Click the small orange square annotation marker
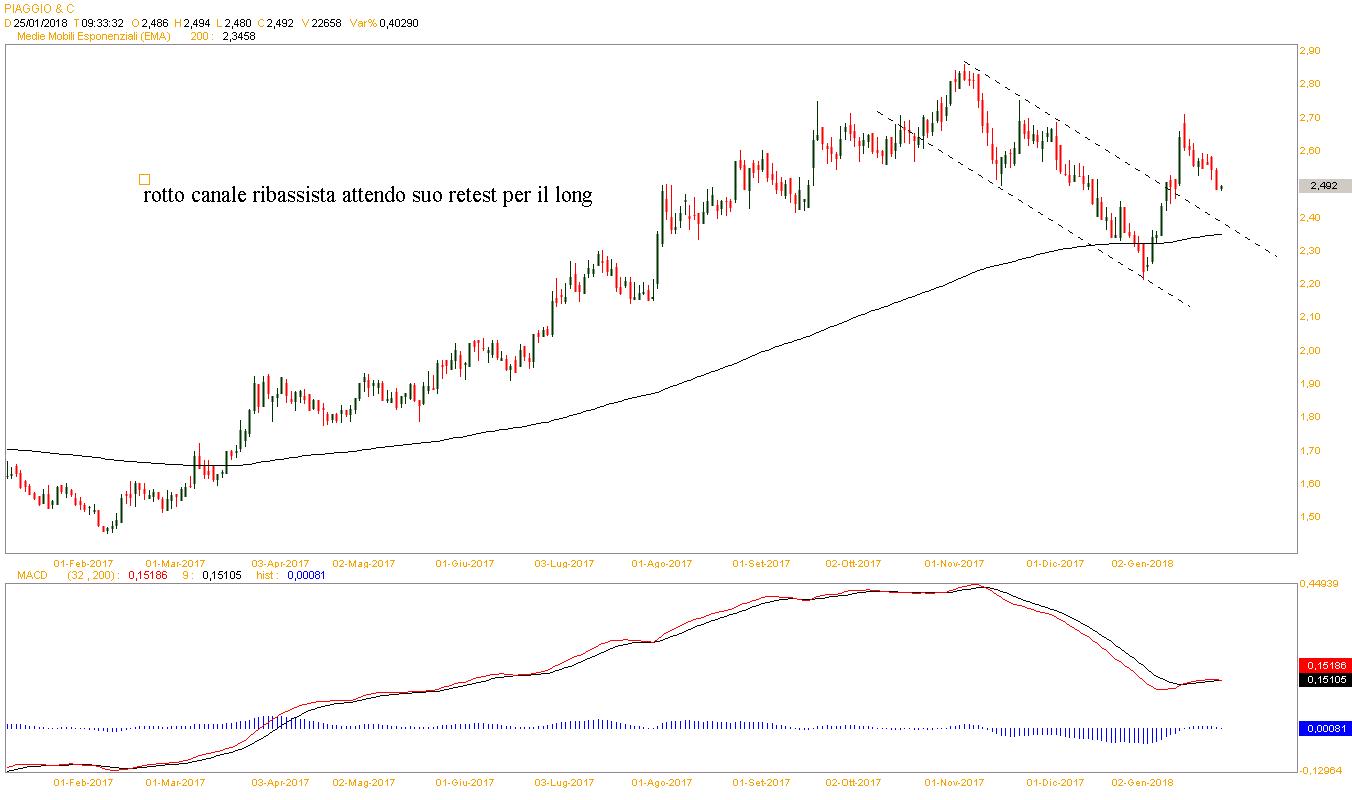The width and height of the screenshot is (1352, 800). [x=144, y=179]
